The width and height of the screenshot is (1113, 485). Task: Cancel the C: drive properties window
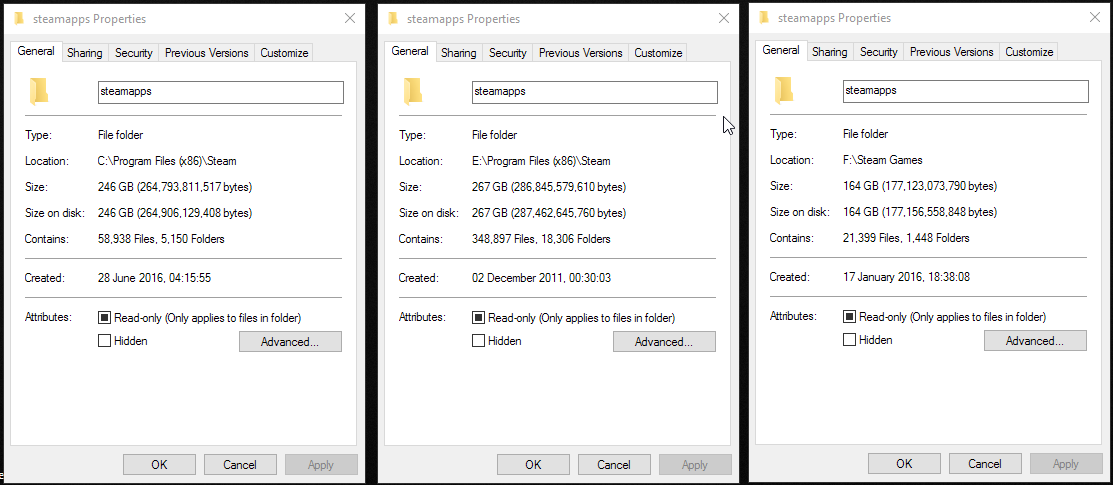[240, 465]
